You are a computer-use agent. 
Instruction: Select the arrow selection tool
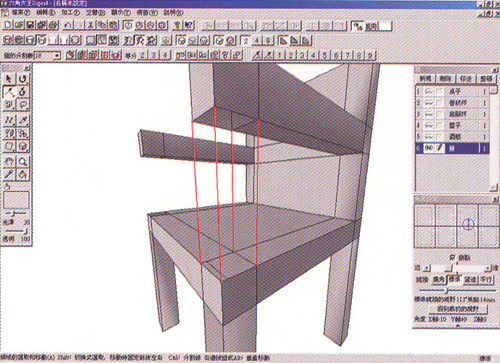tap(9, 79)
